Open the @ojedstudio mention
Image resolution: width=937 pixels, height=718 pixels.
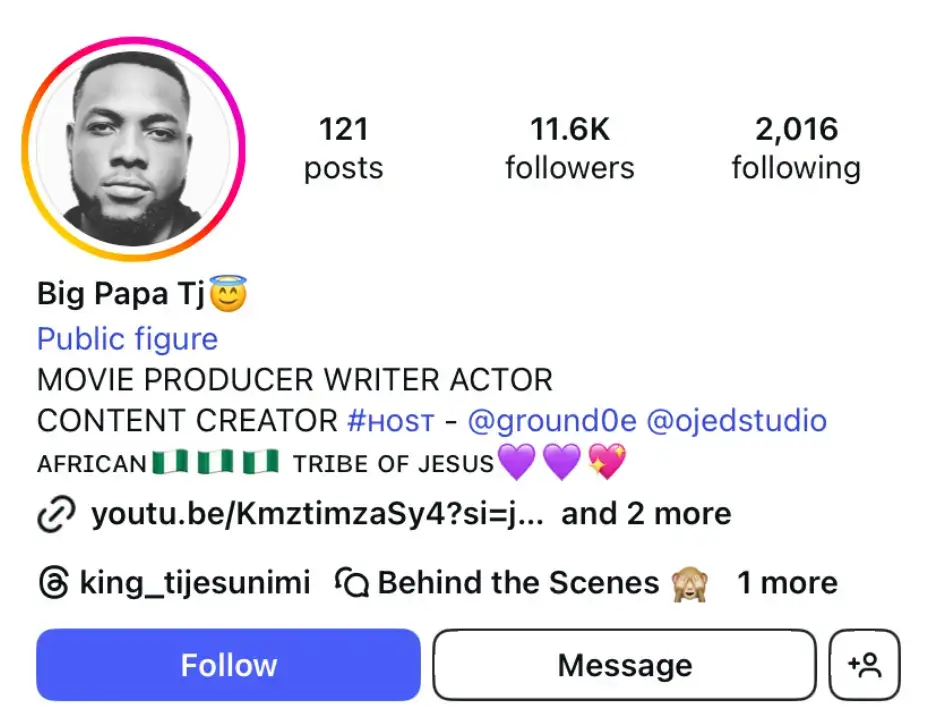coord(736,421)
